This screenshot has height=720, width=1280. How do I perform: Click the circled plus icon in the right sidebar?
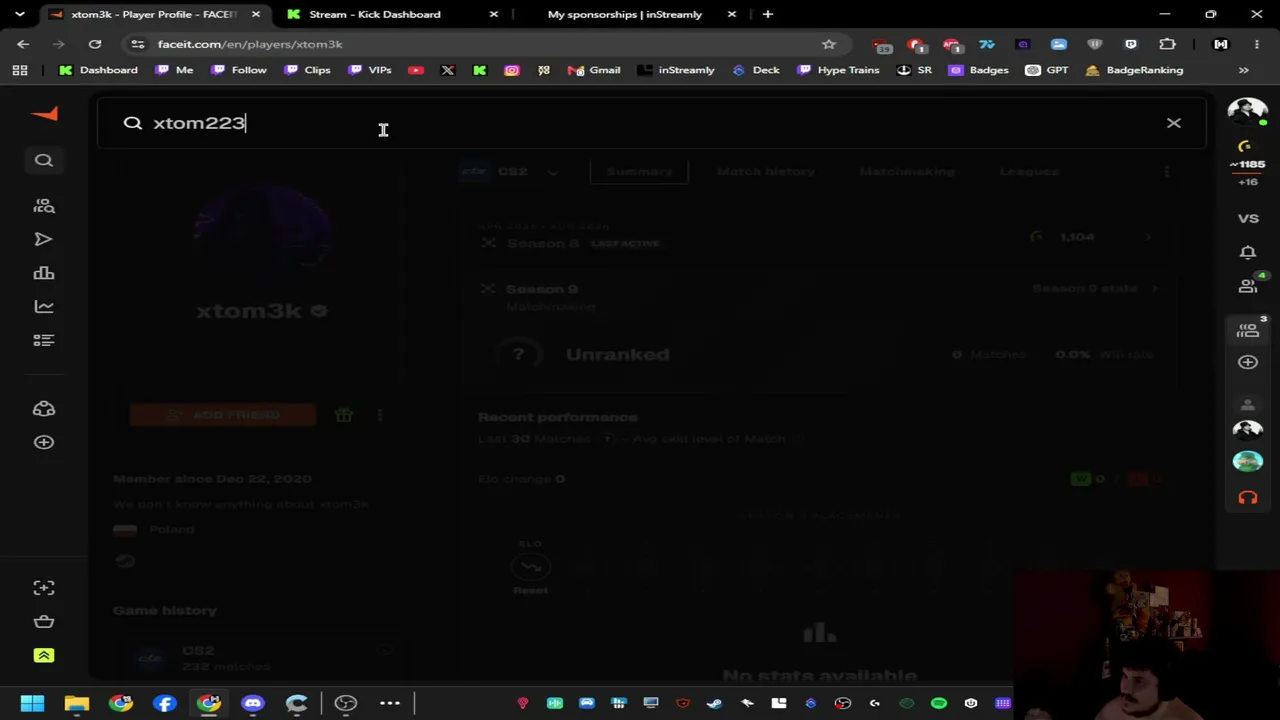point(1248,362)
